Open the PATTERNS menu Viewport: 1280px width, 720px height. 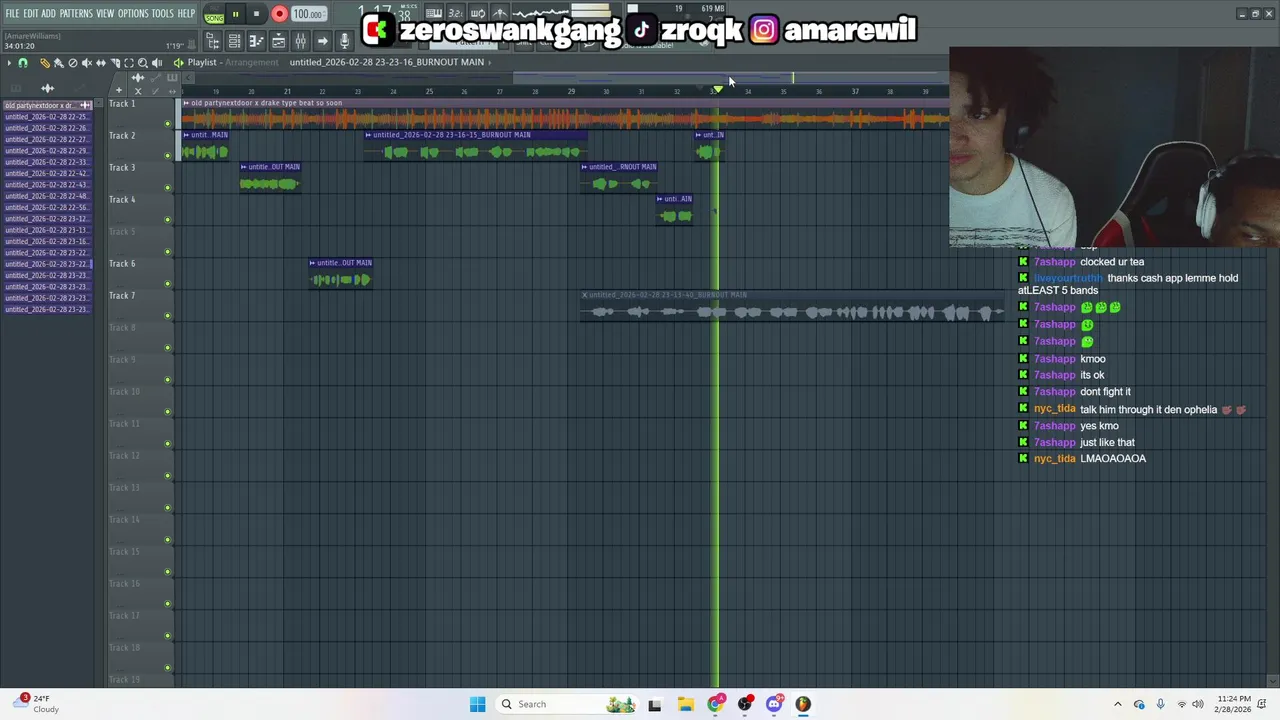click(x=76, y=13)
